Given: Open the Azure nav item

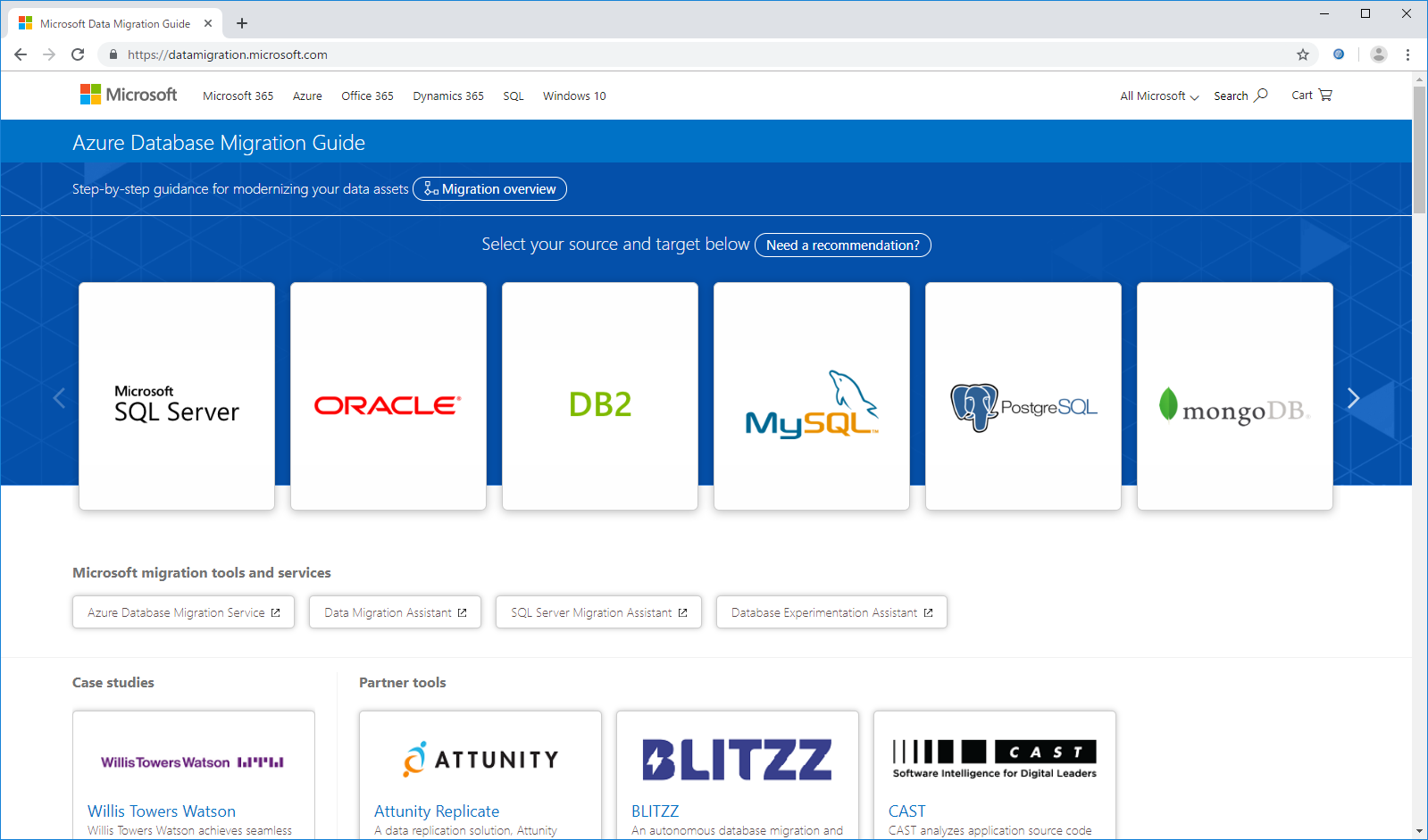Looking at the screenshot, I should (307, 96).
